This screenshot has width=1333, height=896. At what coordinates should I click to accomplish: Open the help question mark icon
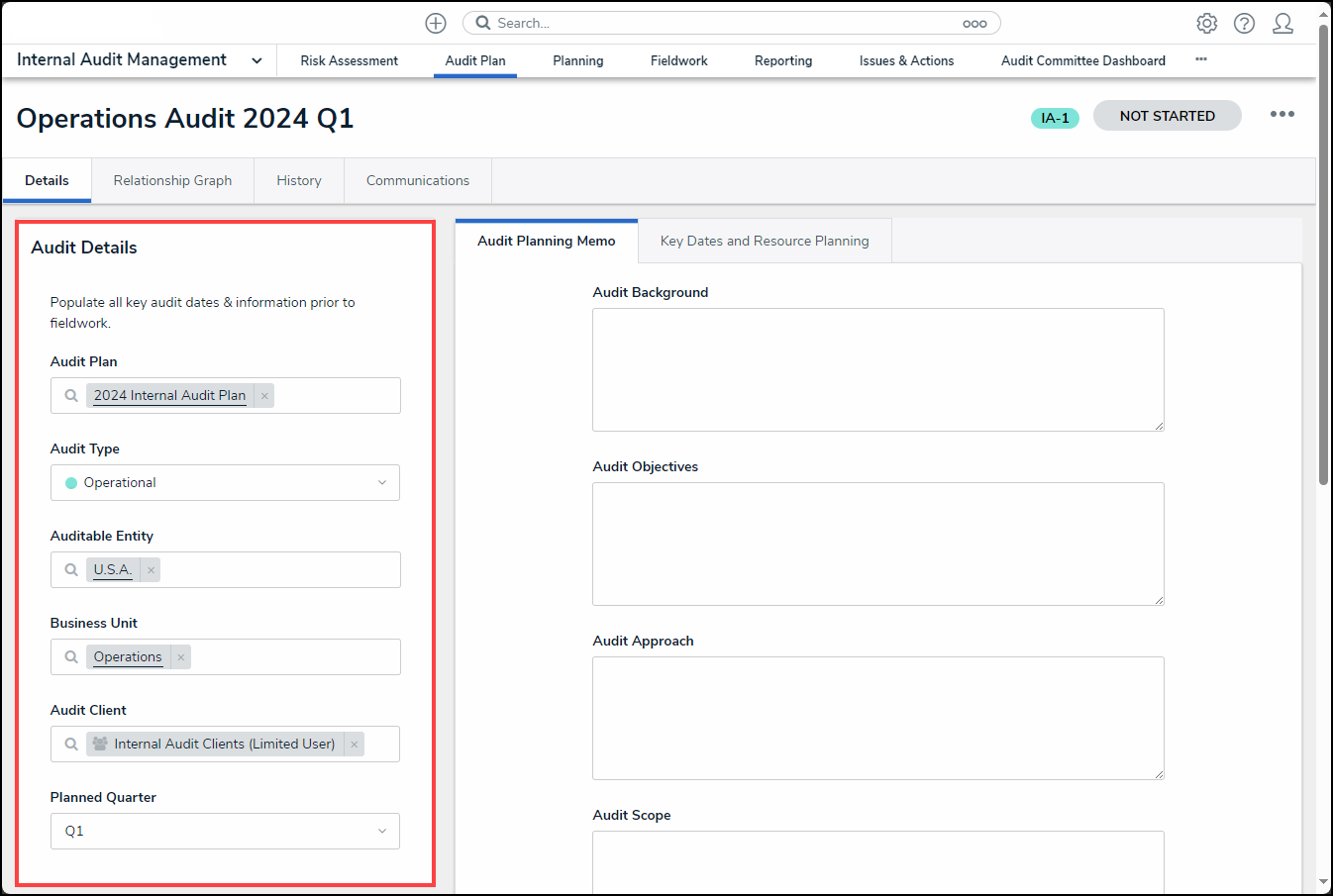(1244, 23)
